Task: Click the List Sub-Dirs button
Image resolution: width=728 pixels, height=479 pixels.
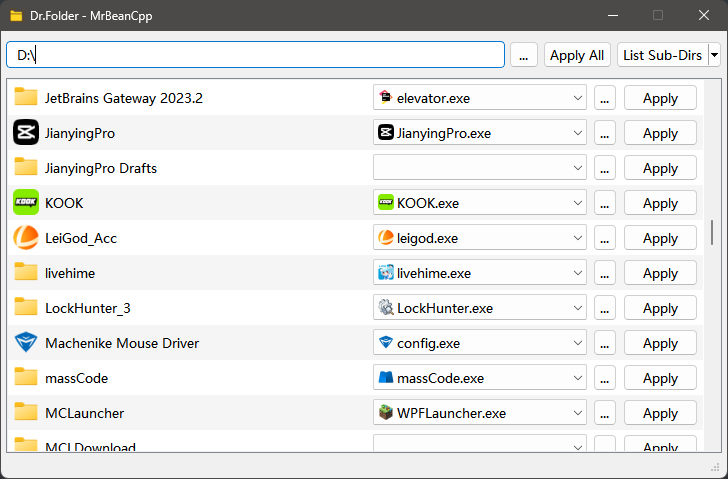Action: click(x=663, y=55)
